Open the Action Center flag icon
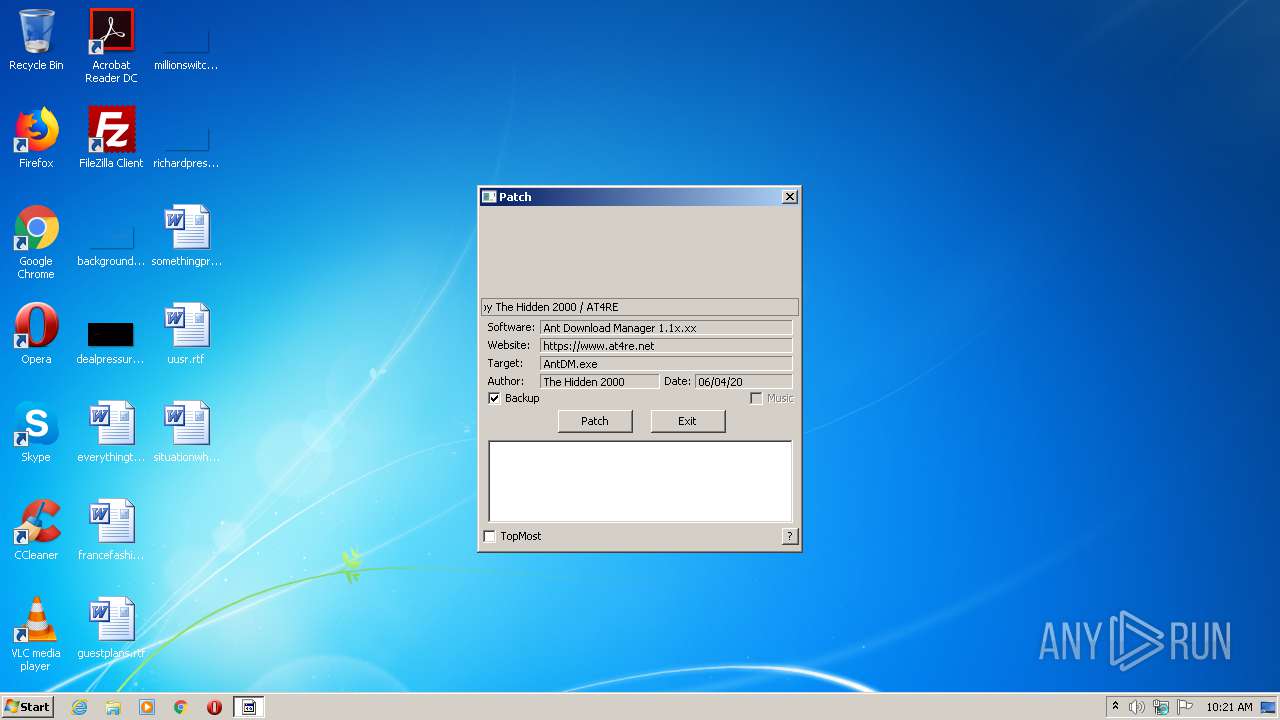Screen dimensions: 1280x720 tap(1185, 707)
